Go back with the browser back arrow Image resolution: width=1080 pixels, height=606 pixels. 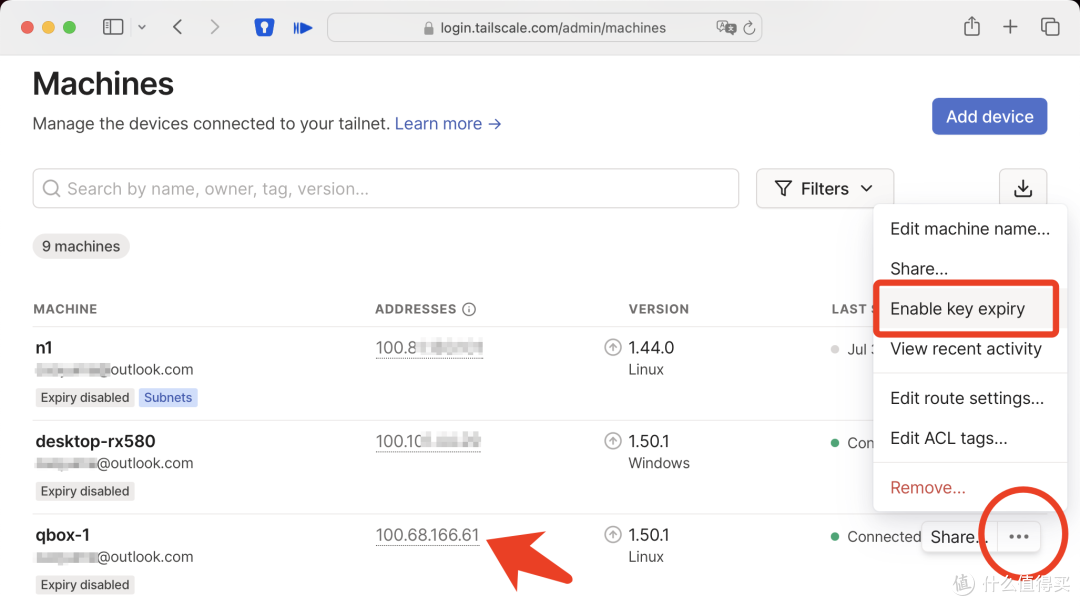[178, 27]
